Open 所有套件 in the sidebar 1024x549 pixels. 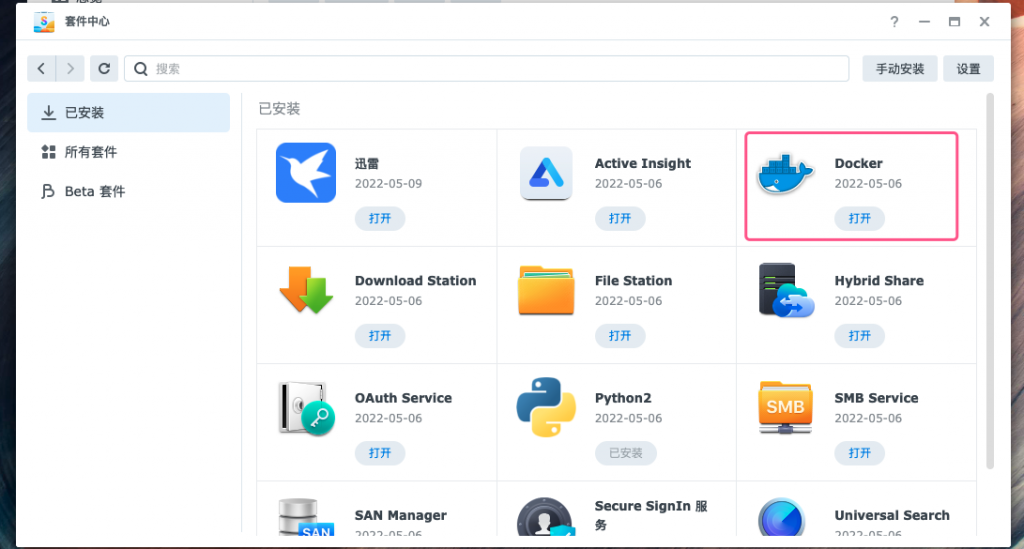click(x=129, y=152)
